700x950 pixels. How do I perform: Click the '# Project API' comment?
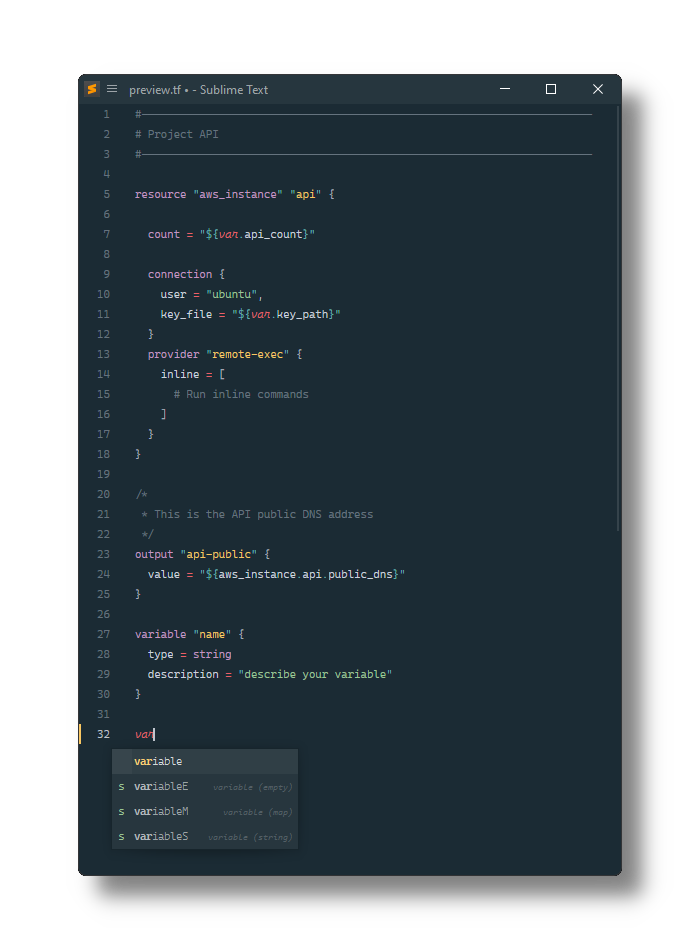(176, 135)
